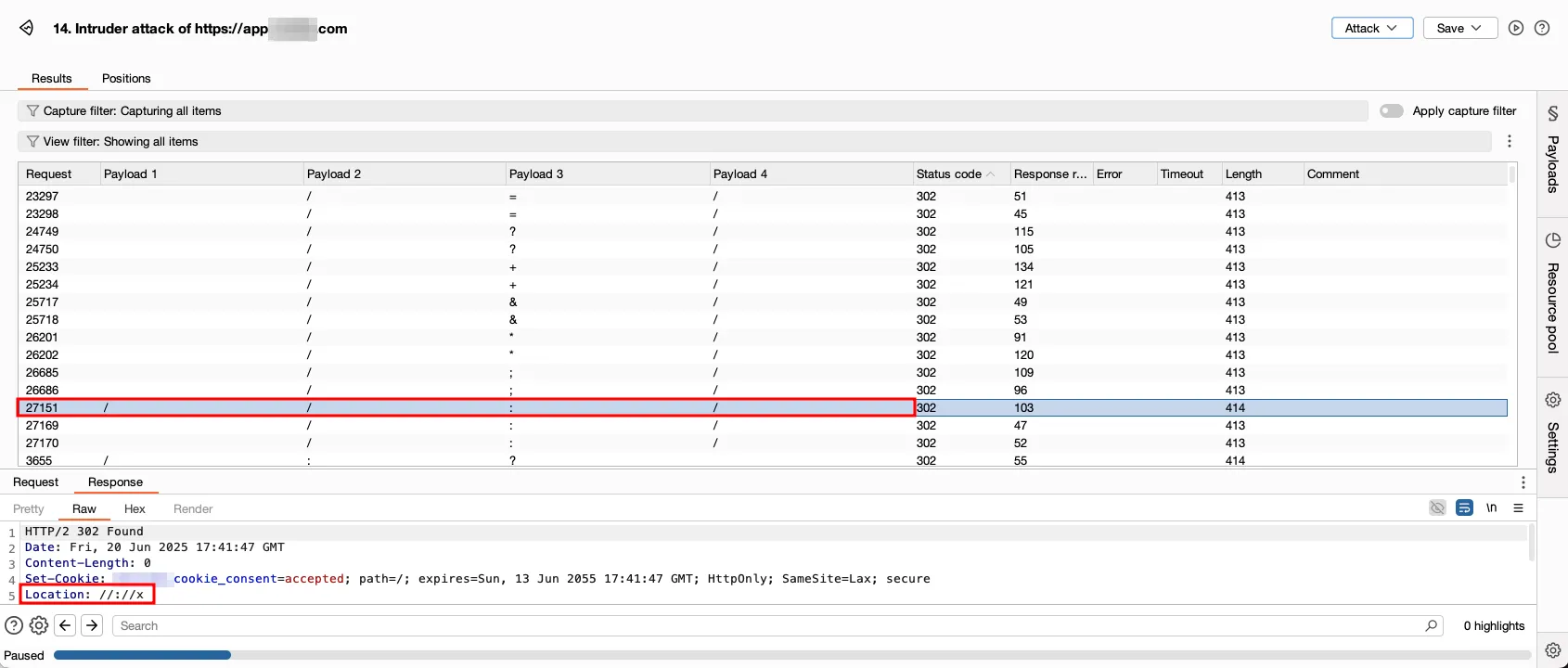Select result row for request 26685
The image size is (1568, 668).
(763, 372)
